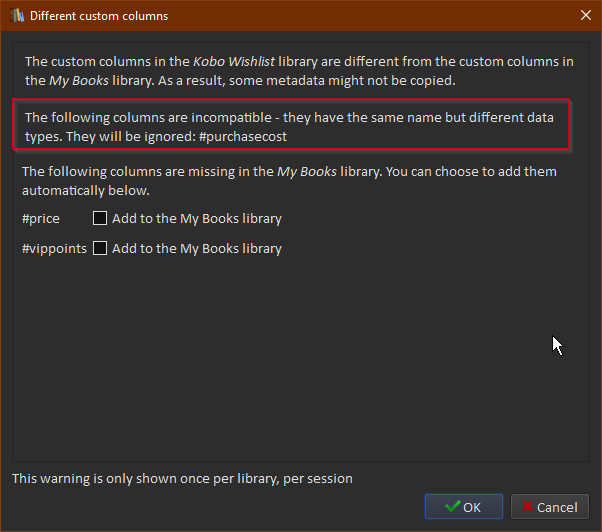Click the #price column name label
The width and height of the screenshot is (602, 532).
coord(40,218)
